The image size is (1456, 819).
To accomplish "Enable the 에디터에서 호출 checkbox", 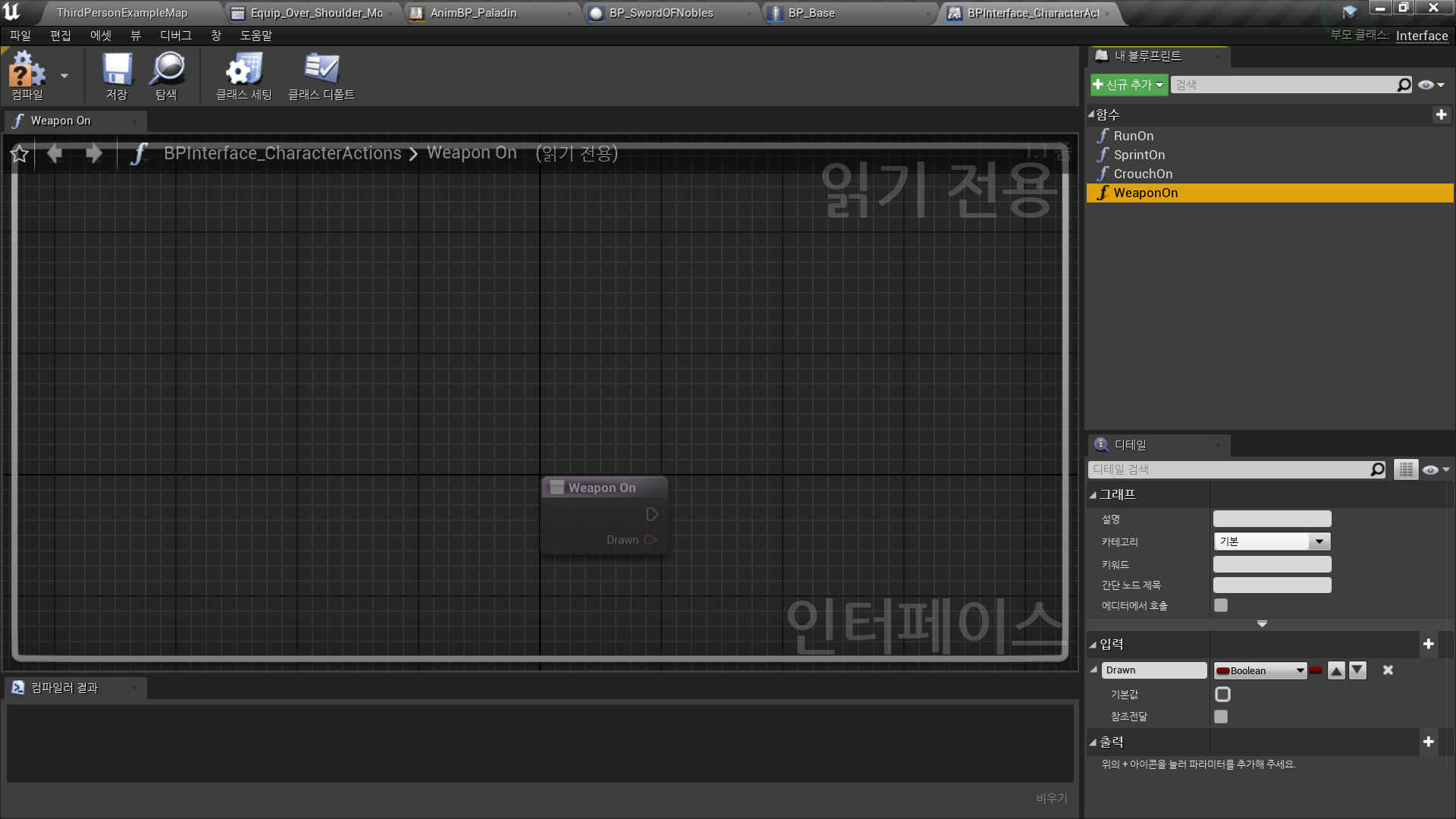I will [1221, 605].
